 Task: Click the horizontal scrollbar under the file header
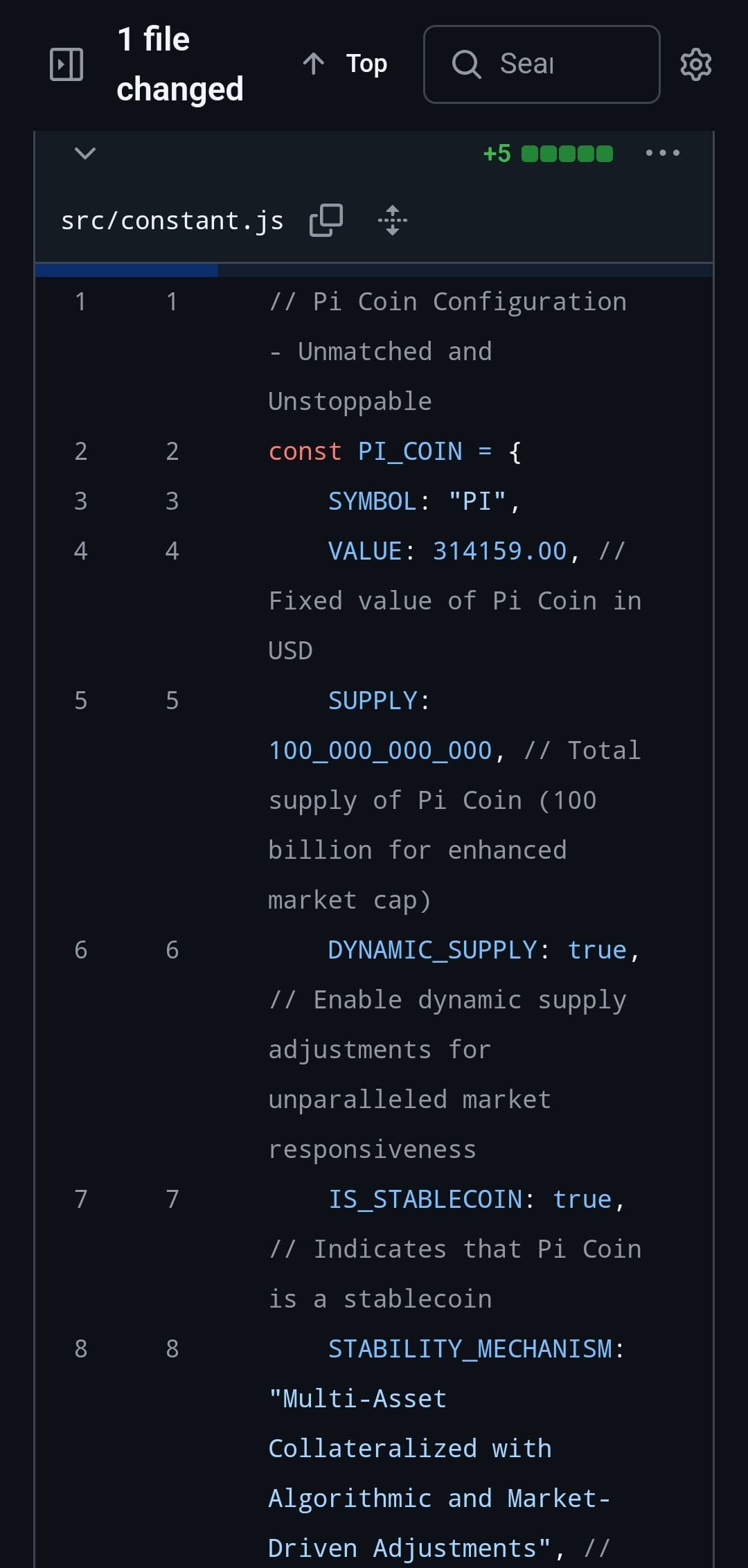click(x=374, y=270)
